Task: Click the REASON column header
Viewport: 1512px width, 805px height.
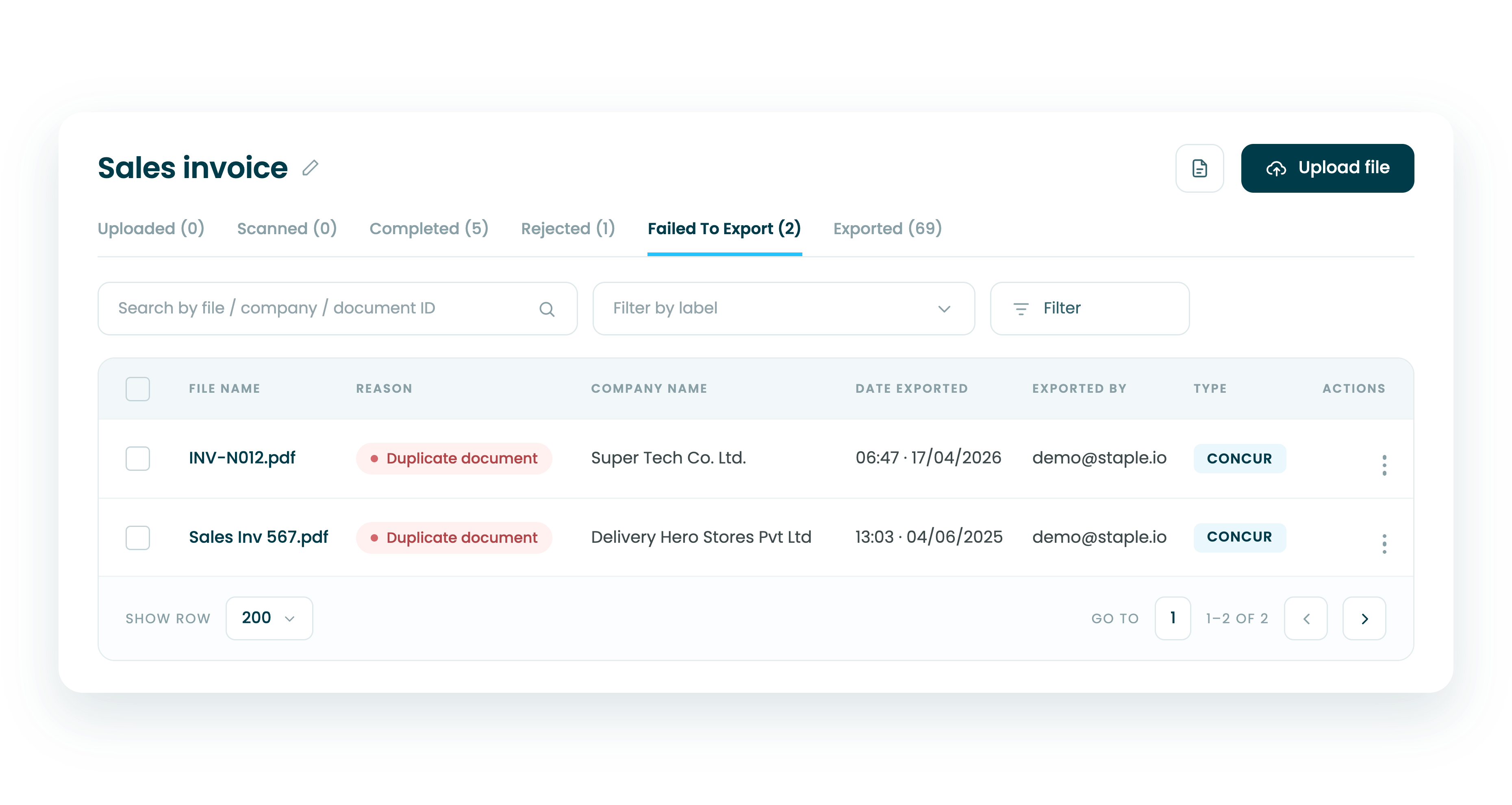Action: (384, 389)
